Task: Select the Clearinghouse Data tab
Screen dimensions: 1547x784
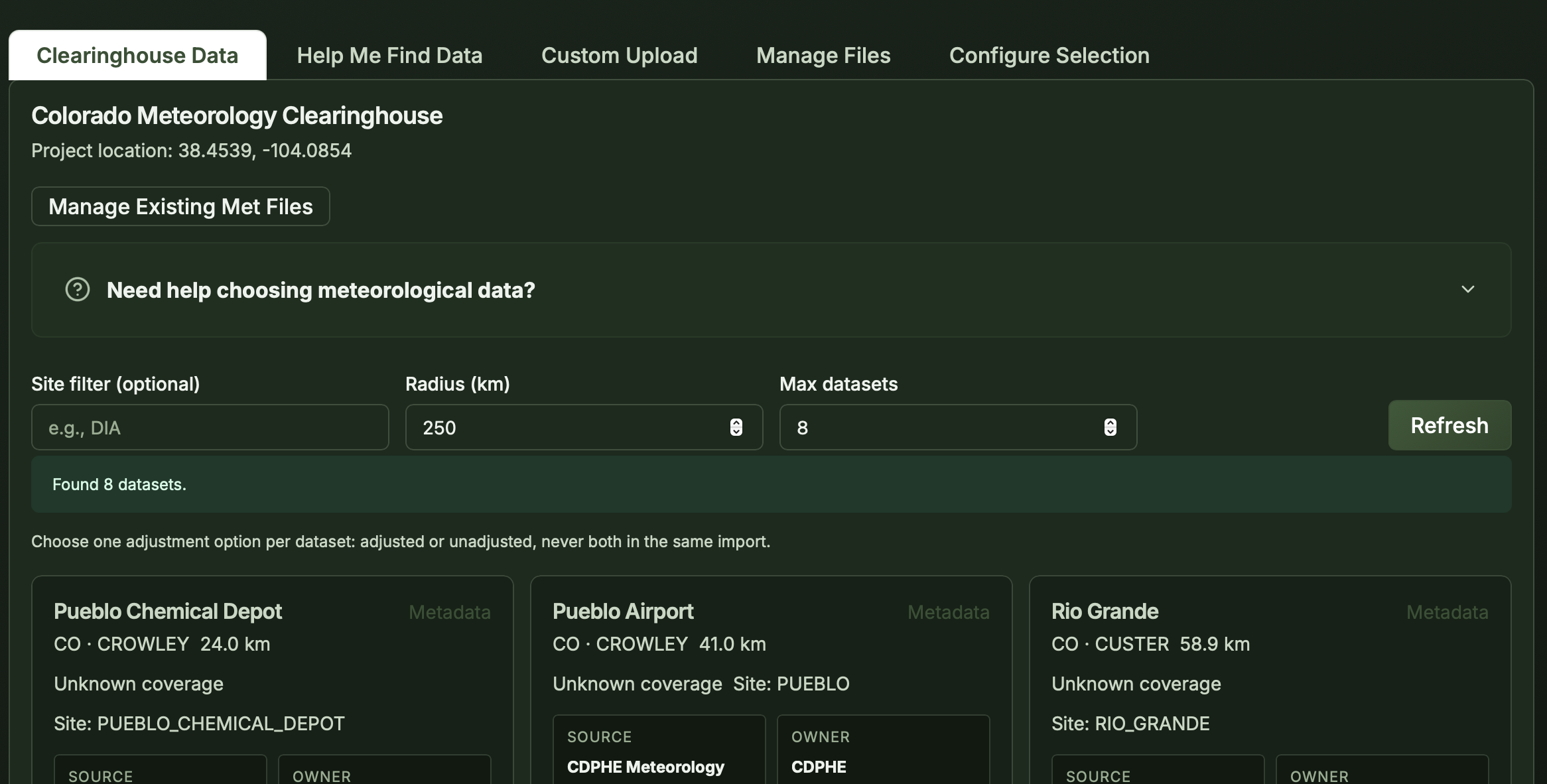Action: click(x=137, y=56)
